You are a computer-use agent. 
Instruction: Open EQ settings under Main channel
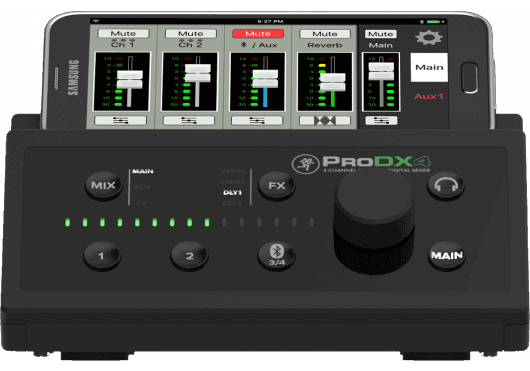(381, 120)
